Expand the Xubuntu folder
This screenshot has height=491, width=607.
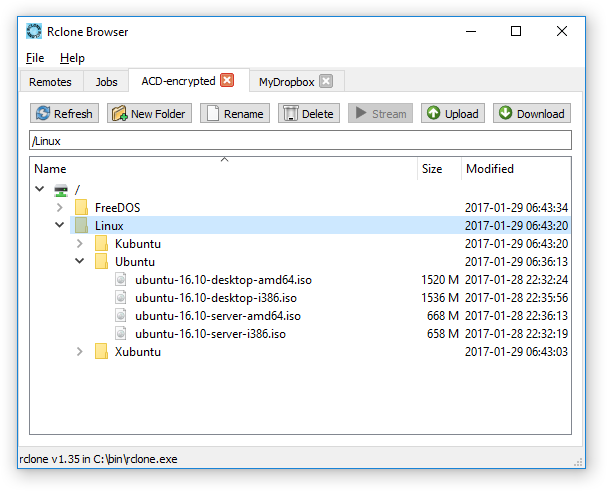point(80,352)
